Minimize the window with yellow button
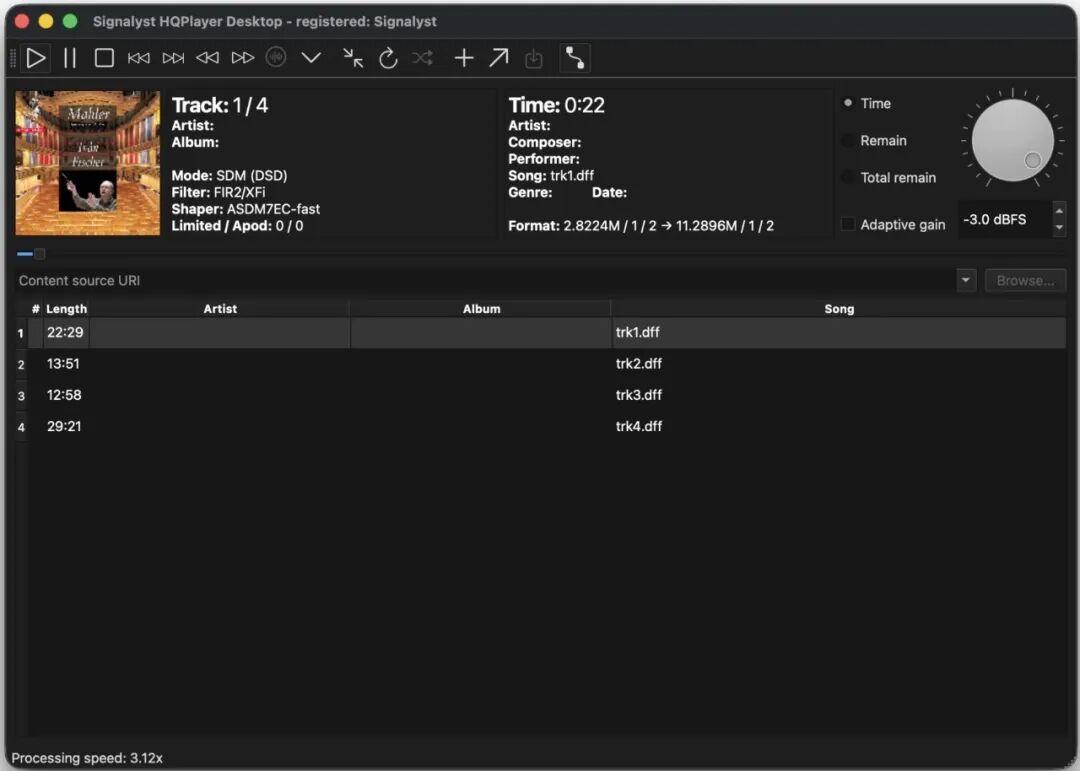This screenshot has height=771, width=1080. [46, 21]
